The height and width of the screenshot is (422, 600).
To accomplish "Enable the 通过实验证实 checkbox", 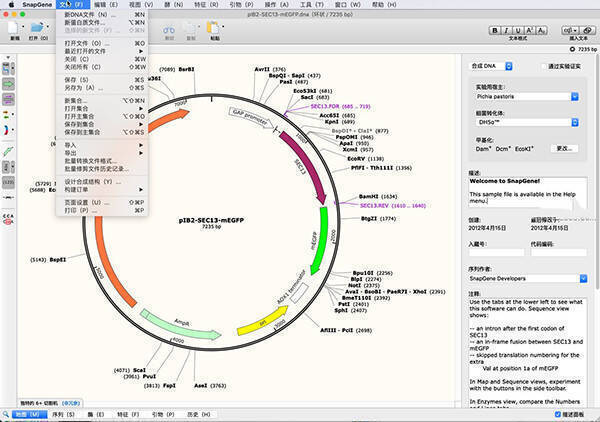I will (544, 66).
